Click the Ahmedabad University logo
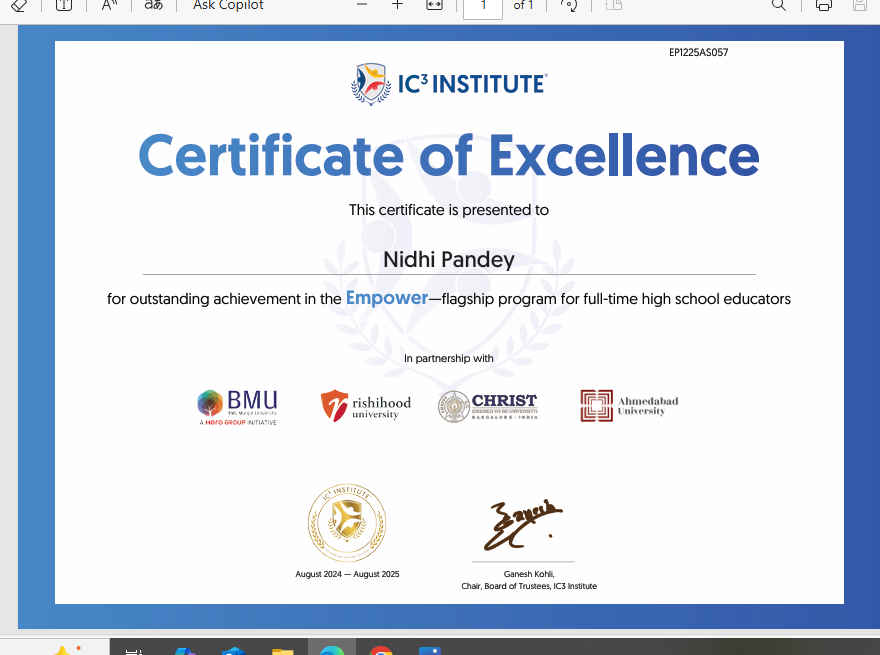 (x=629, y=405)
